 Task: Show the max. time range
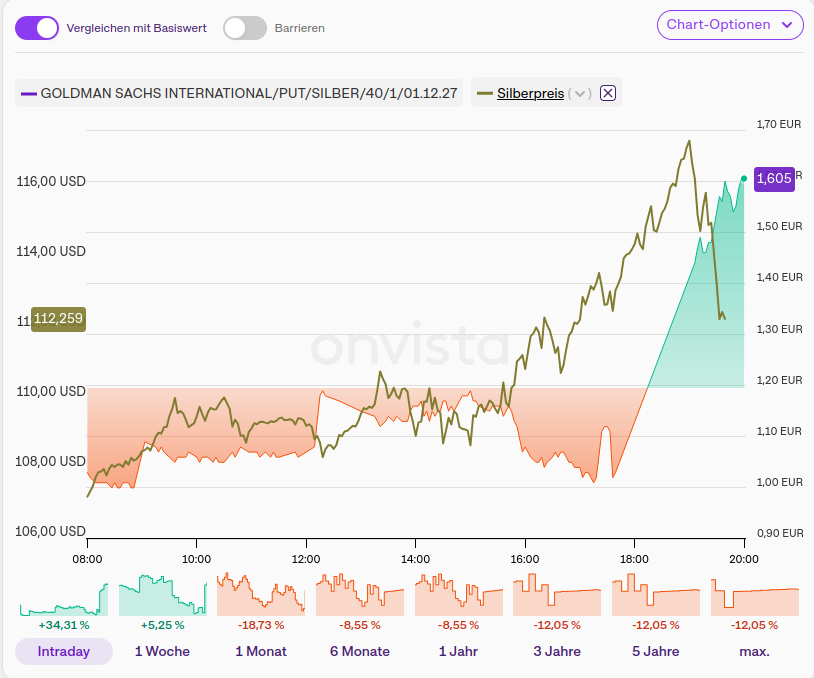754,651
